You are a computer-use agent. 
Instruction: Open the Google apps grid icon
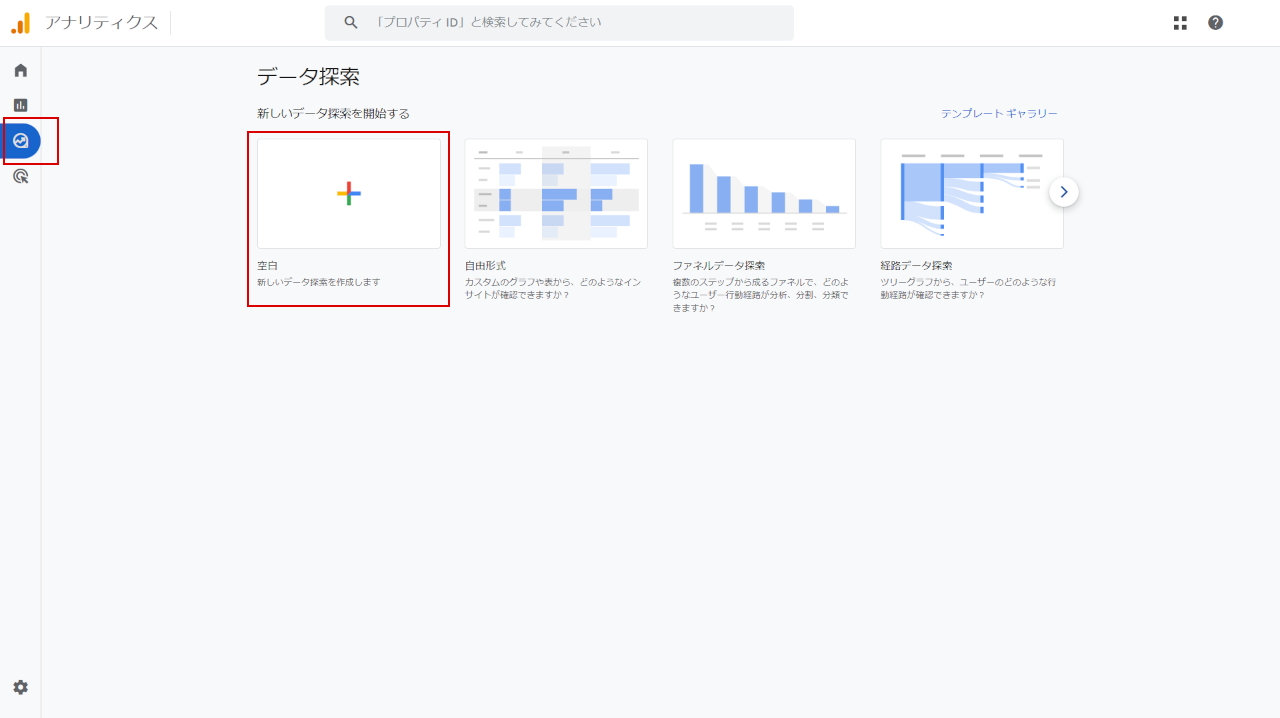point(1180,23)
